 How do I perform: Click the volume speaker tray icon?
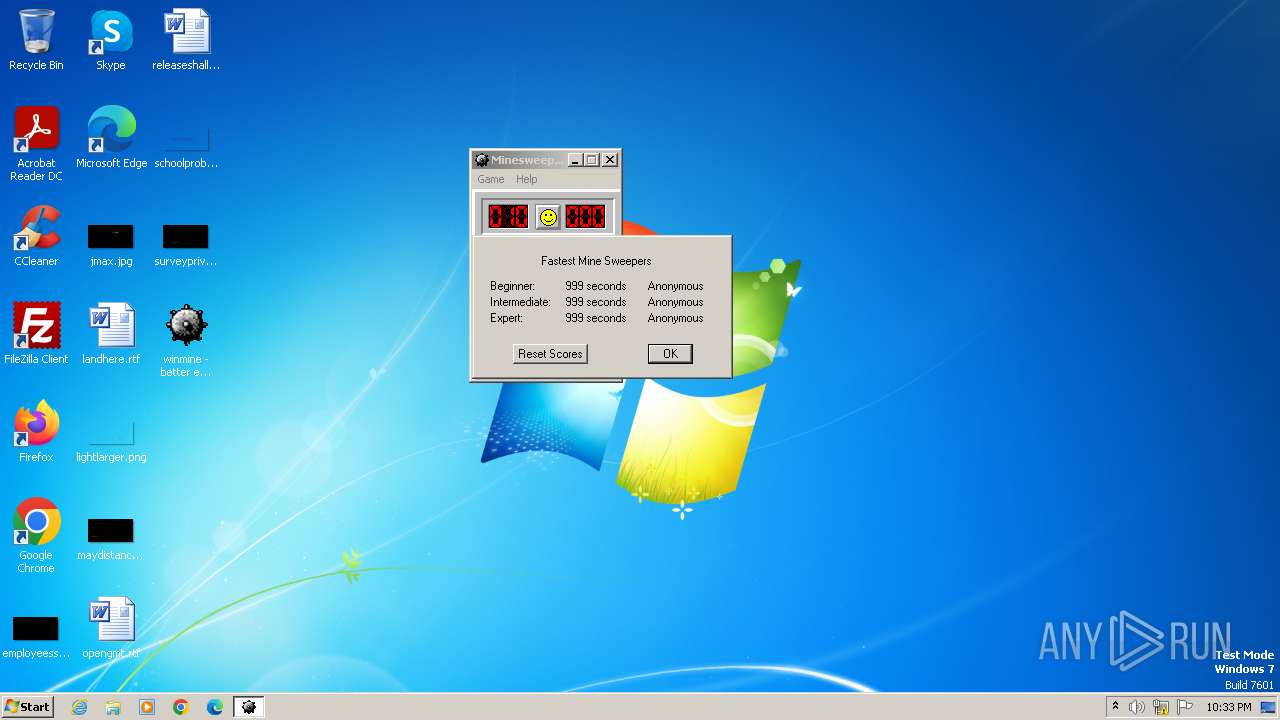tap(1137, 707)
